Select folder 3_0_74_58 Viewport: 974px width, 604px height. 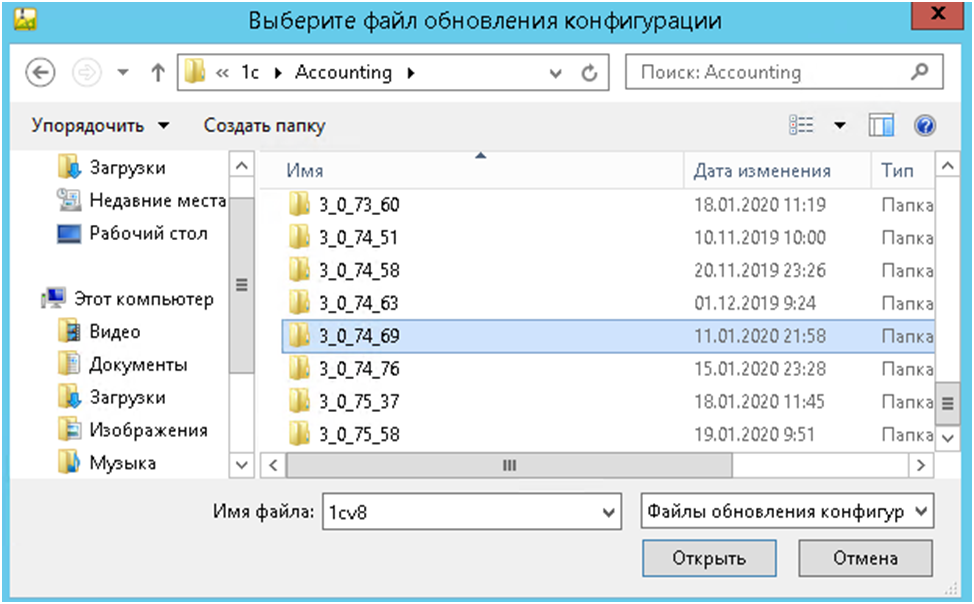pyautogui.click(x=609, y=270)
